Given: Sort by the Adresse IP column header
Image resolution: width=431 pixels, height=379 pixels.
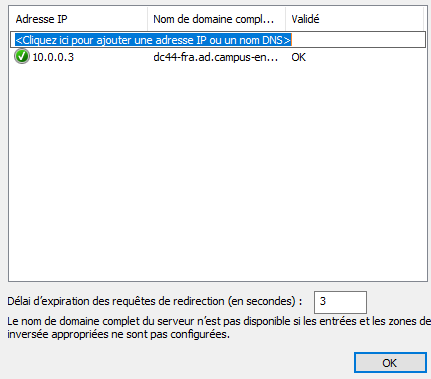Looking at the screenshot, I should tap(78, 19).
